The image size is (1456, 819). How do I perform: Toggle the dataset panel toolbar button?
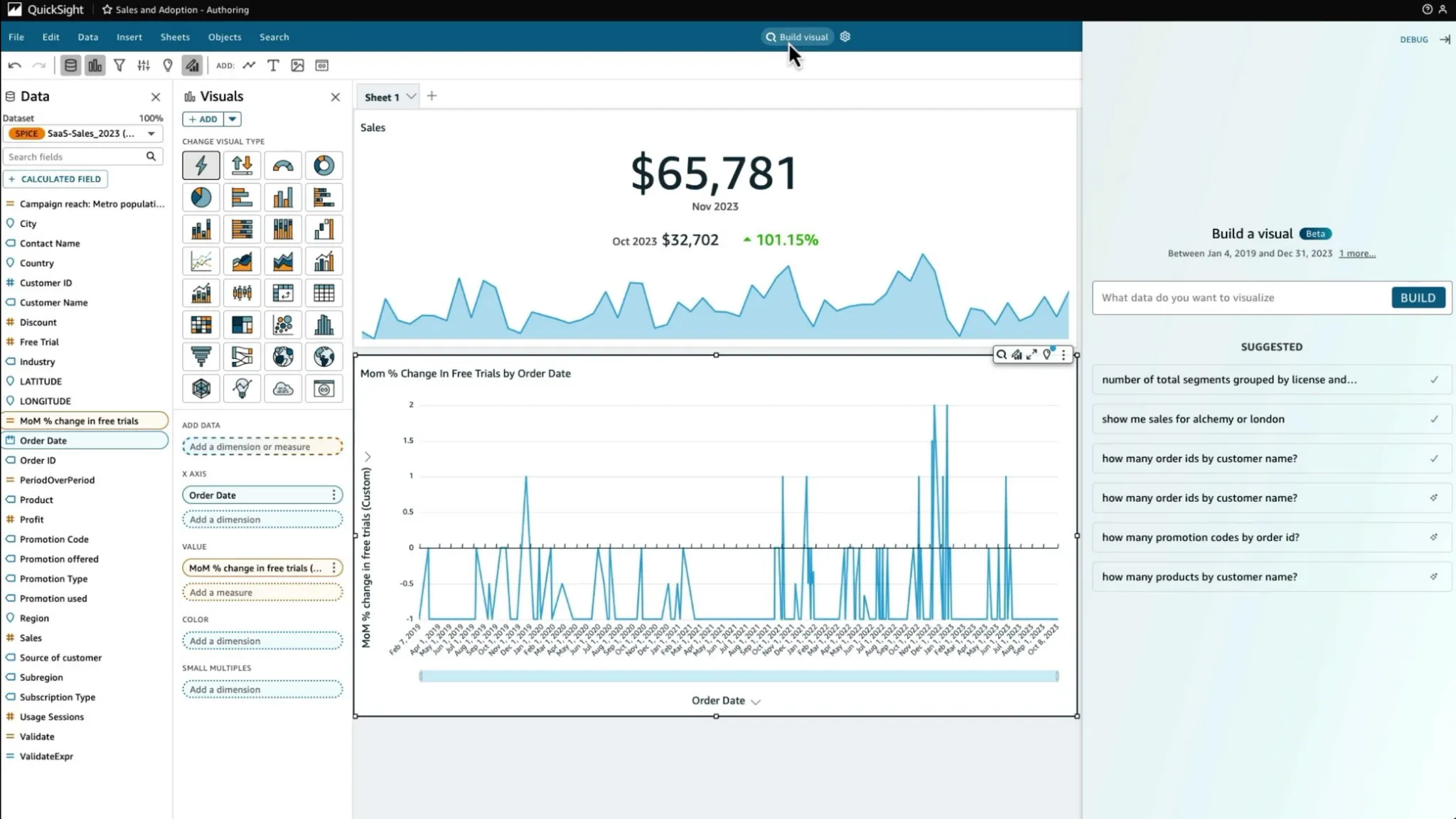point(70,65)
